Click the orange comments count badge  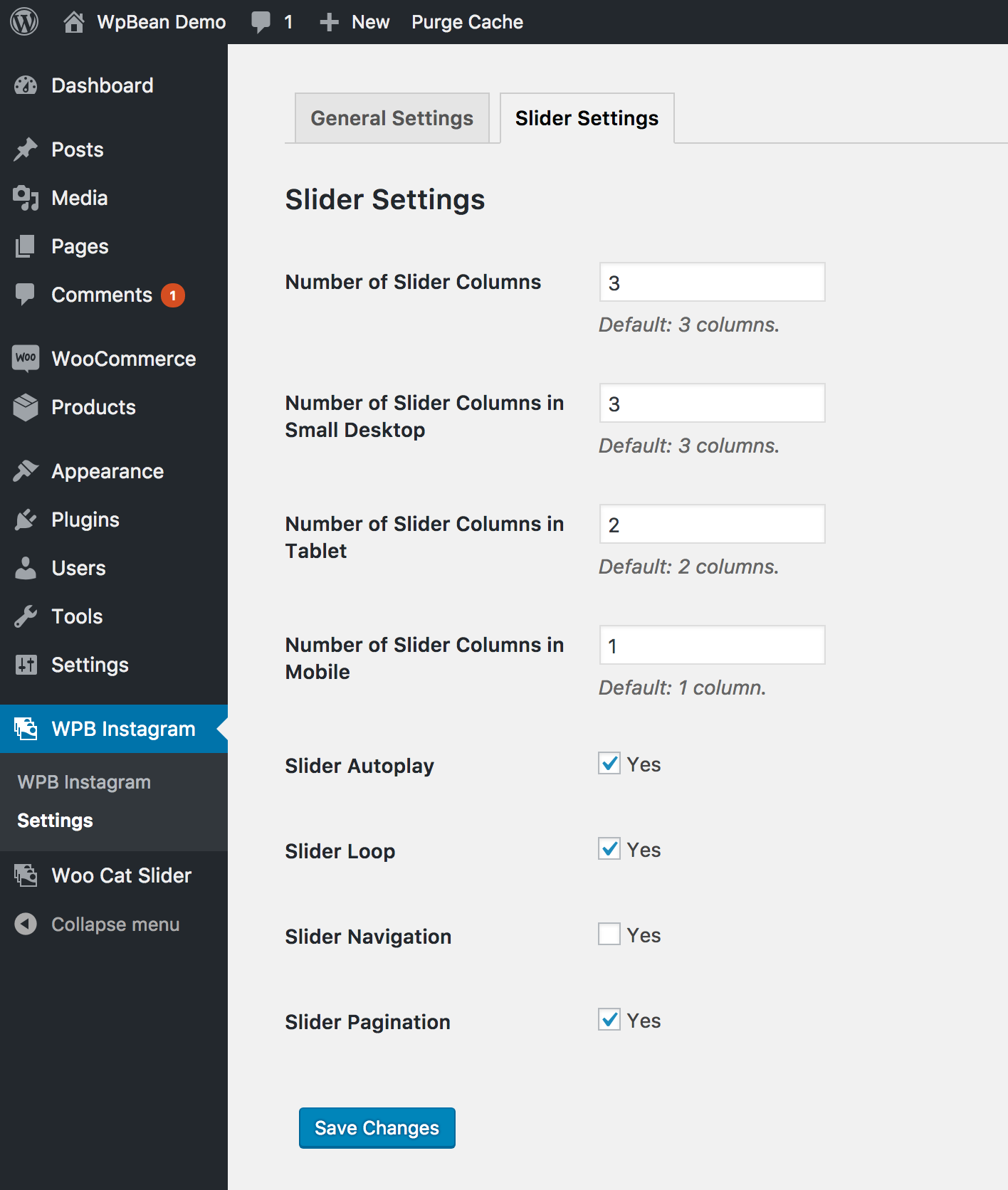(173, 295)
